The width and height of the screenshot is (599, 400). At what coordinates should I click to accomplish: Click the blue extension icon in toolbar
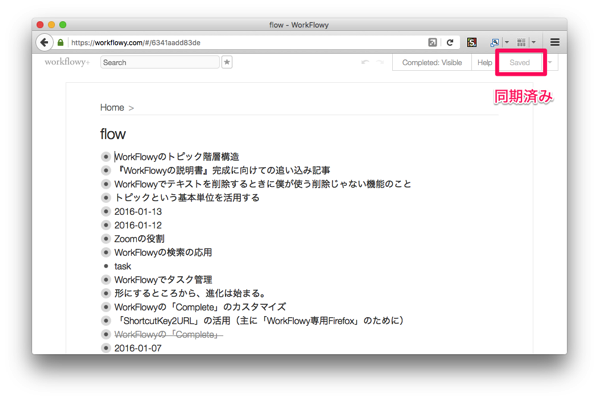[494, 42]
